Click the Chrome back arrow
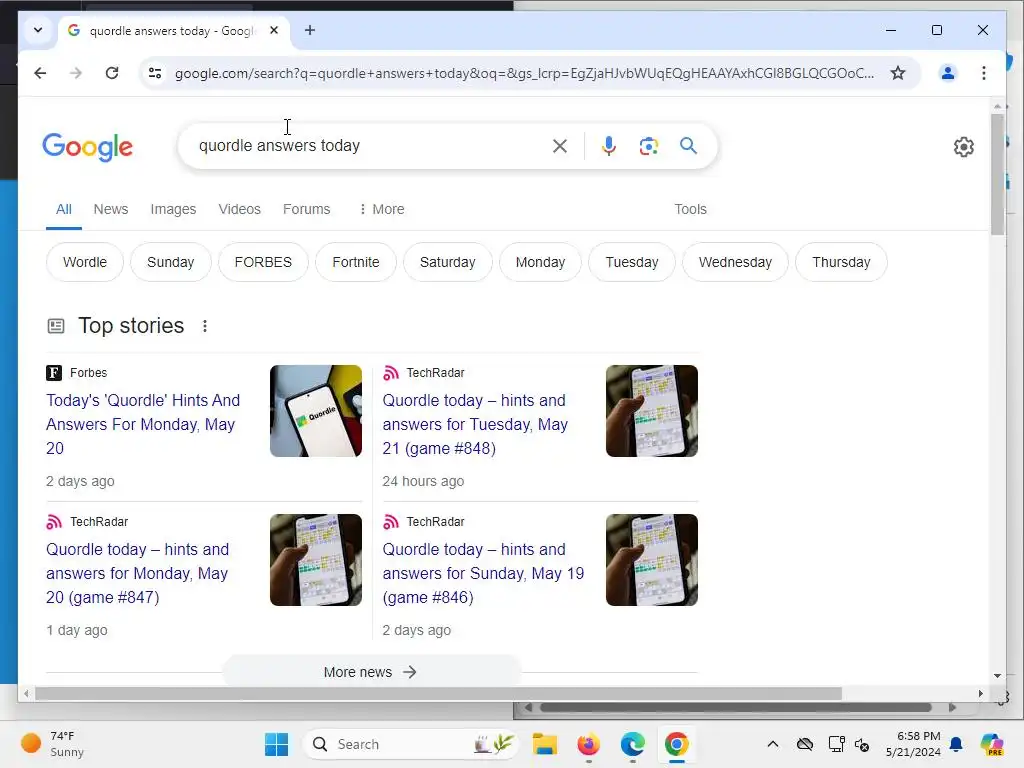 (40, 73)
